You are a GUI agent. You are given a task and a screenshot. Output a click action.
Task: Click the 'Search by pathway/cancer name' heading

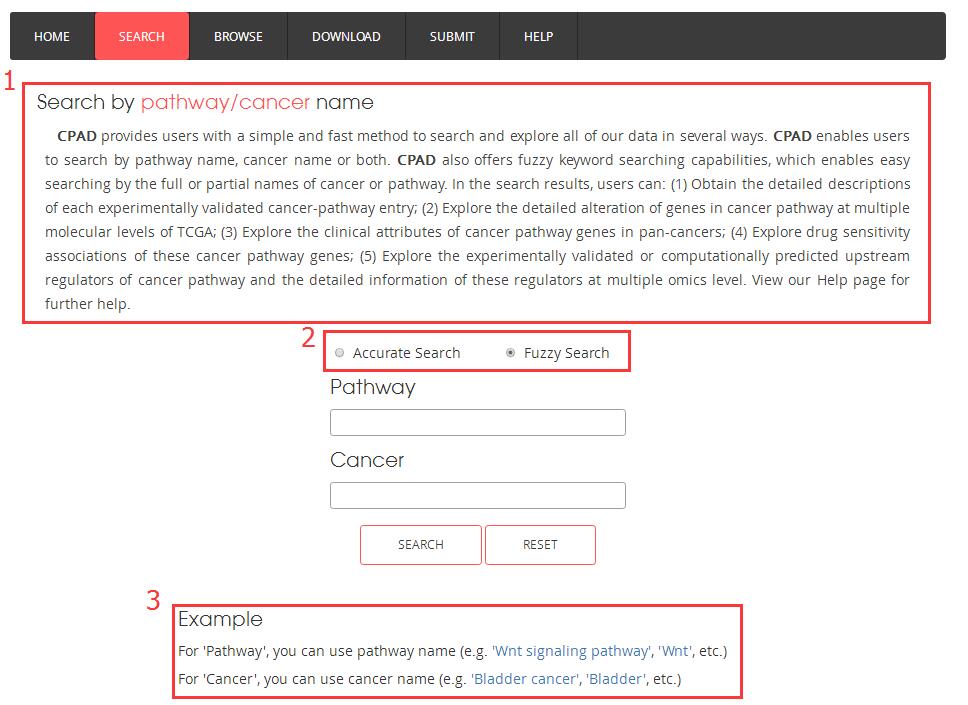coord(205,102)
